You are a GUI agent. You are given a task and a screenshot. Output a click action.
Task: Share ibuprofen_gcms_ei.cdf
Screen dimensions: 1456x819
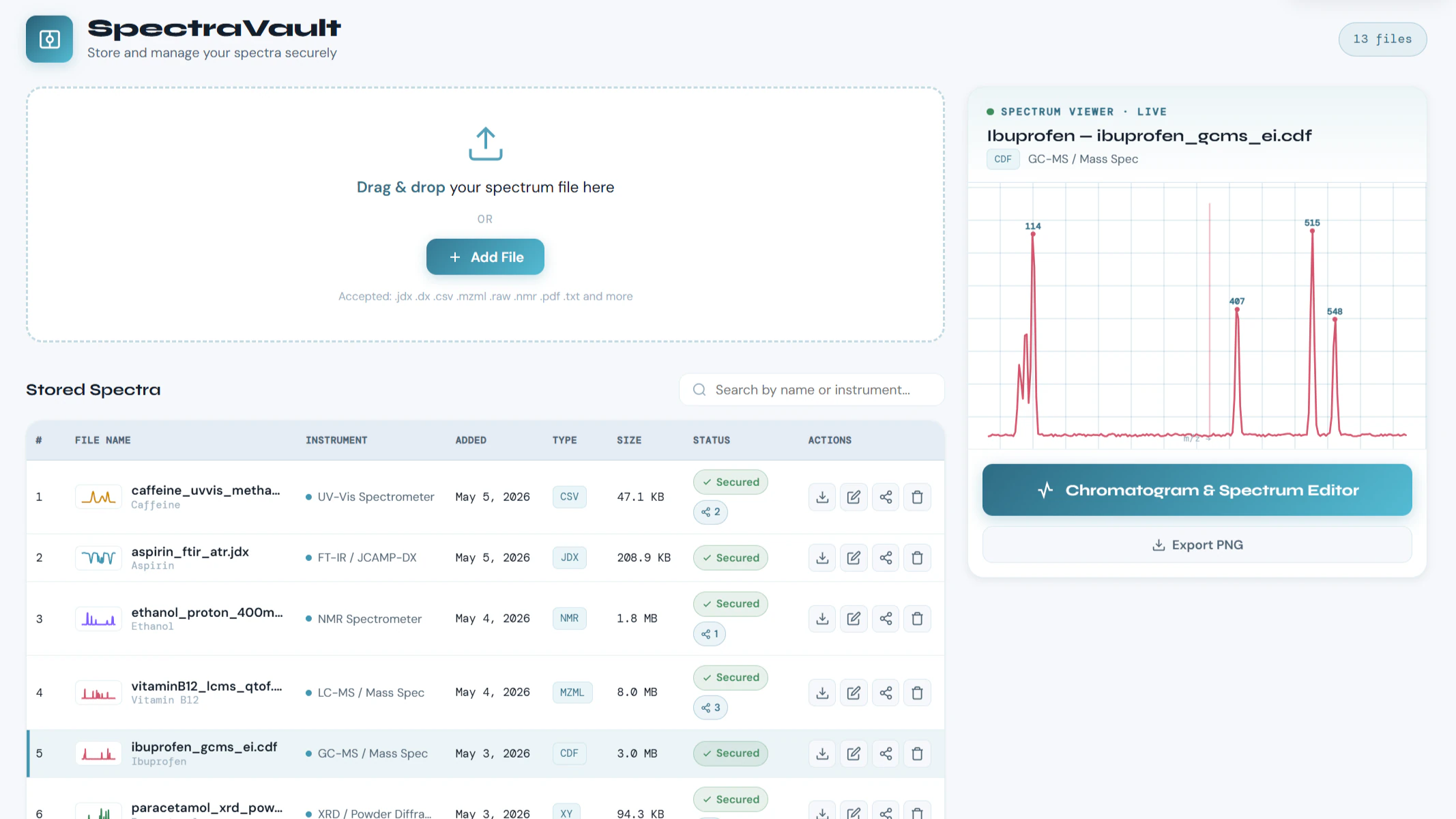click(886, 753)
